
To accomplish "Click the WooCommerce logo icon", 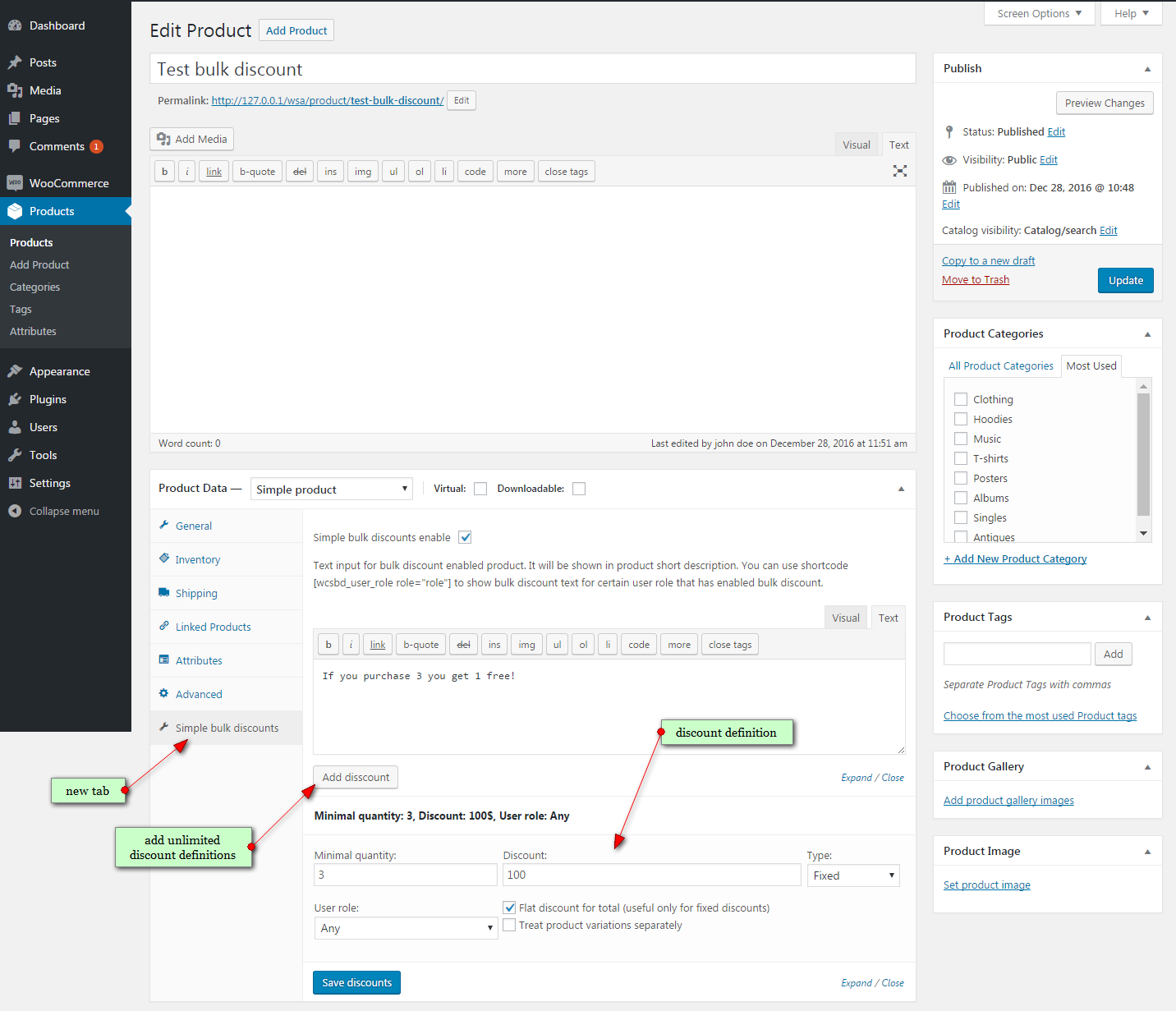I will [15, 183].
